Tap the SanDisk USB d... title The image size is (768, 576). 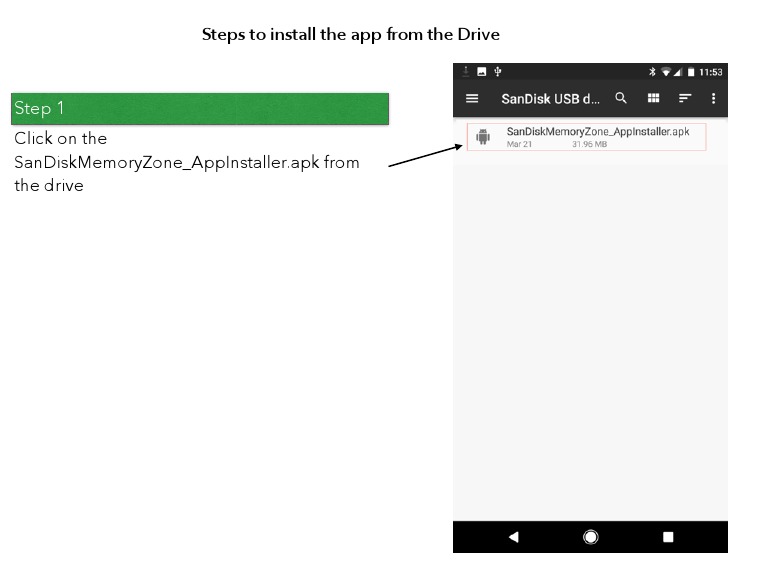[x=550, y=99]
